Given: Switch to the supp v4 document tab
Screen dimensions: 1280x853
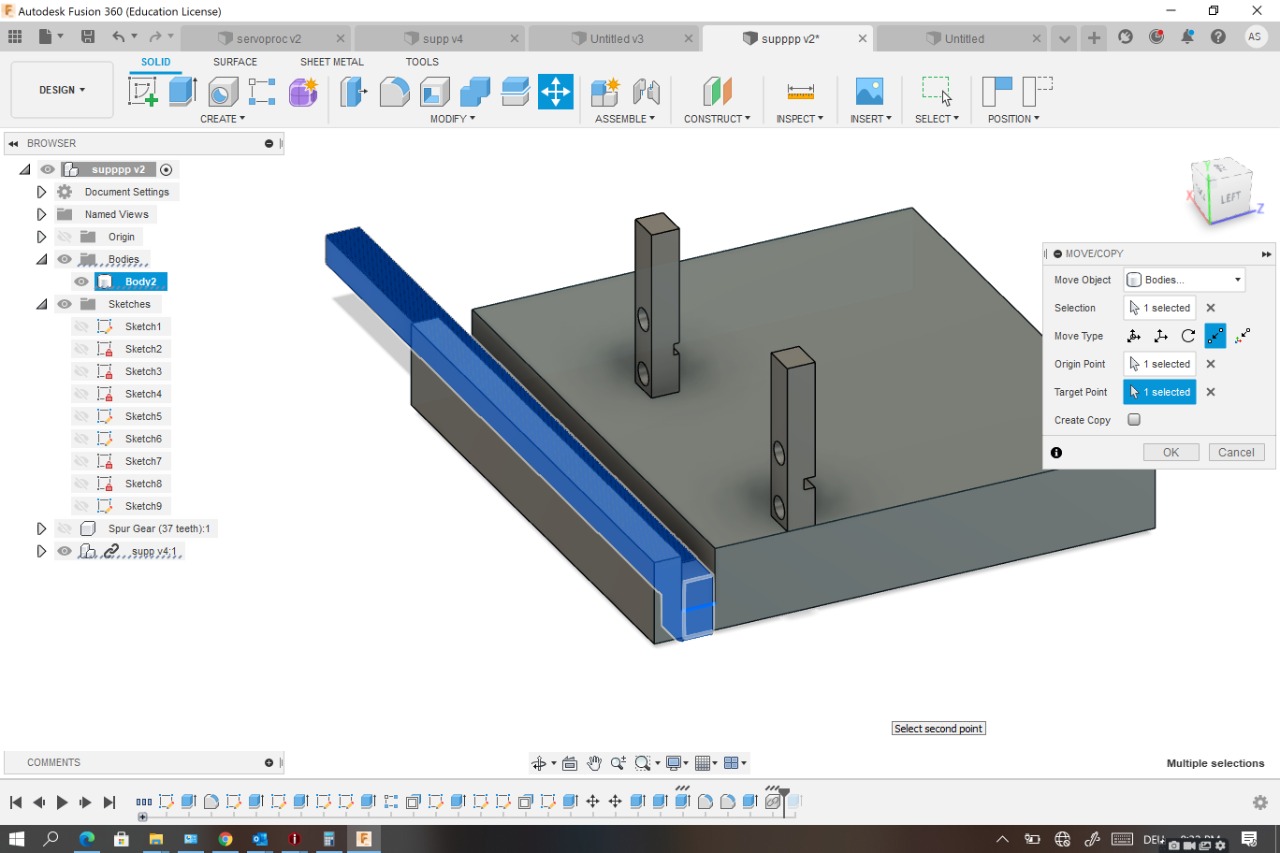Looking at the screenshot, I should coord(442,39).
